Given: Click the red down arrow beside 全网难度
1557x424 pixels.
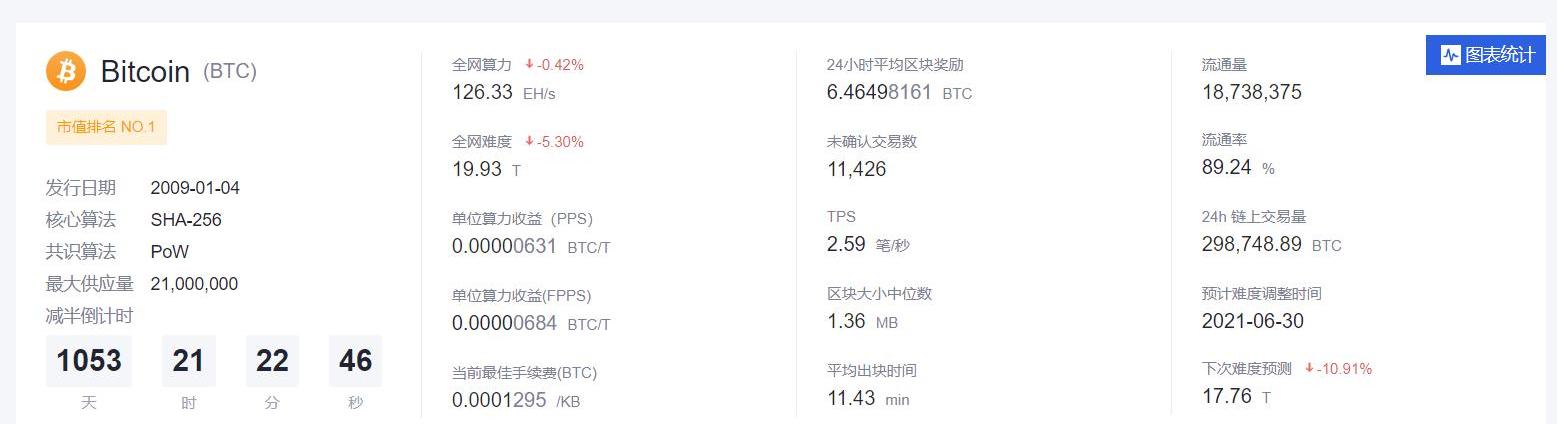Looking at the screenshot, I should coord(529,142).
